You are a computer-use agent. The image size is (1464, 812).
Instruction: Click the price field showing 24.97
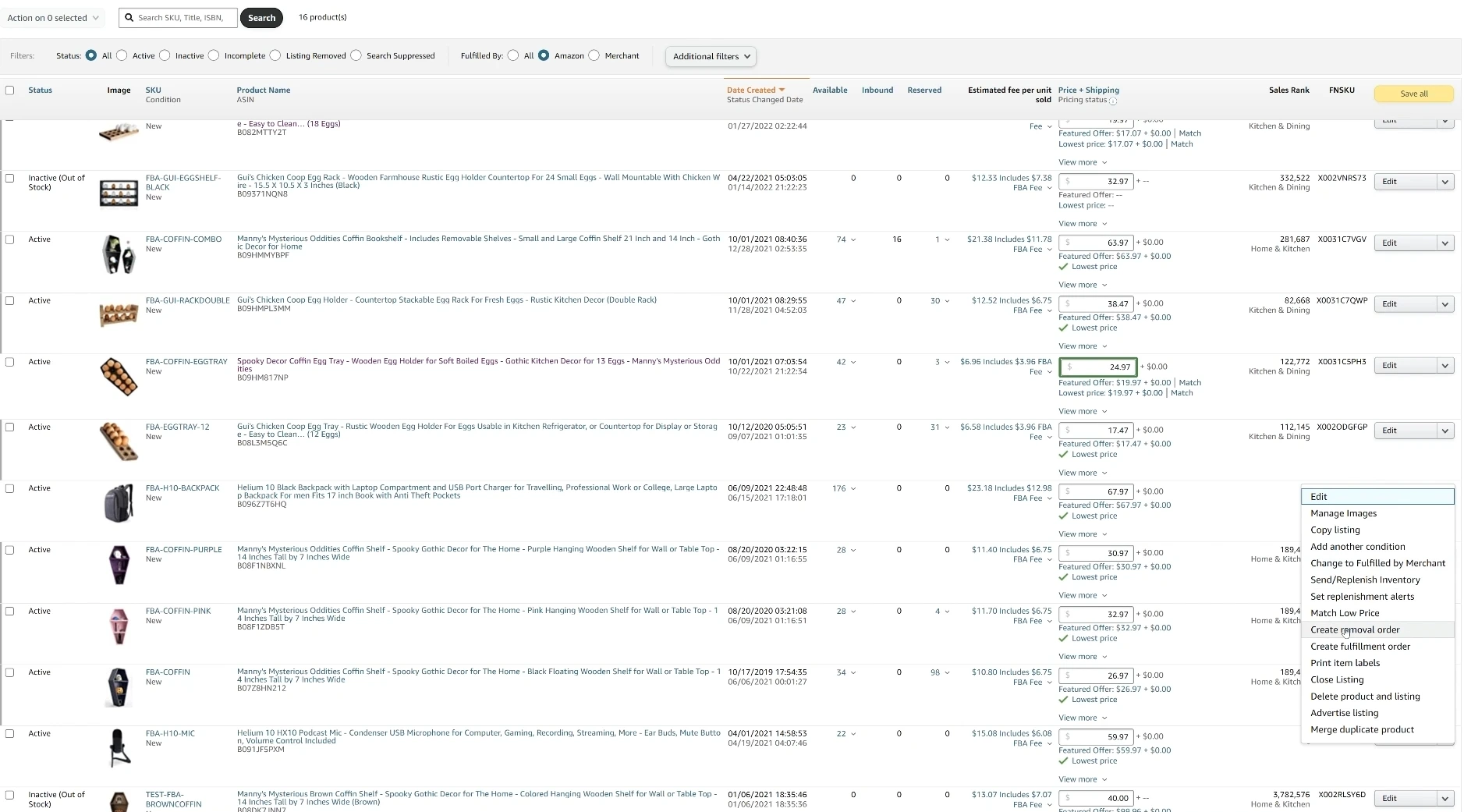click(1097, 367)
